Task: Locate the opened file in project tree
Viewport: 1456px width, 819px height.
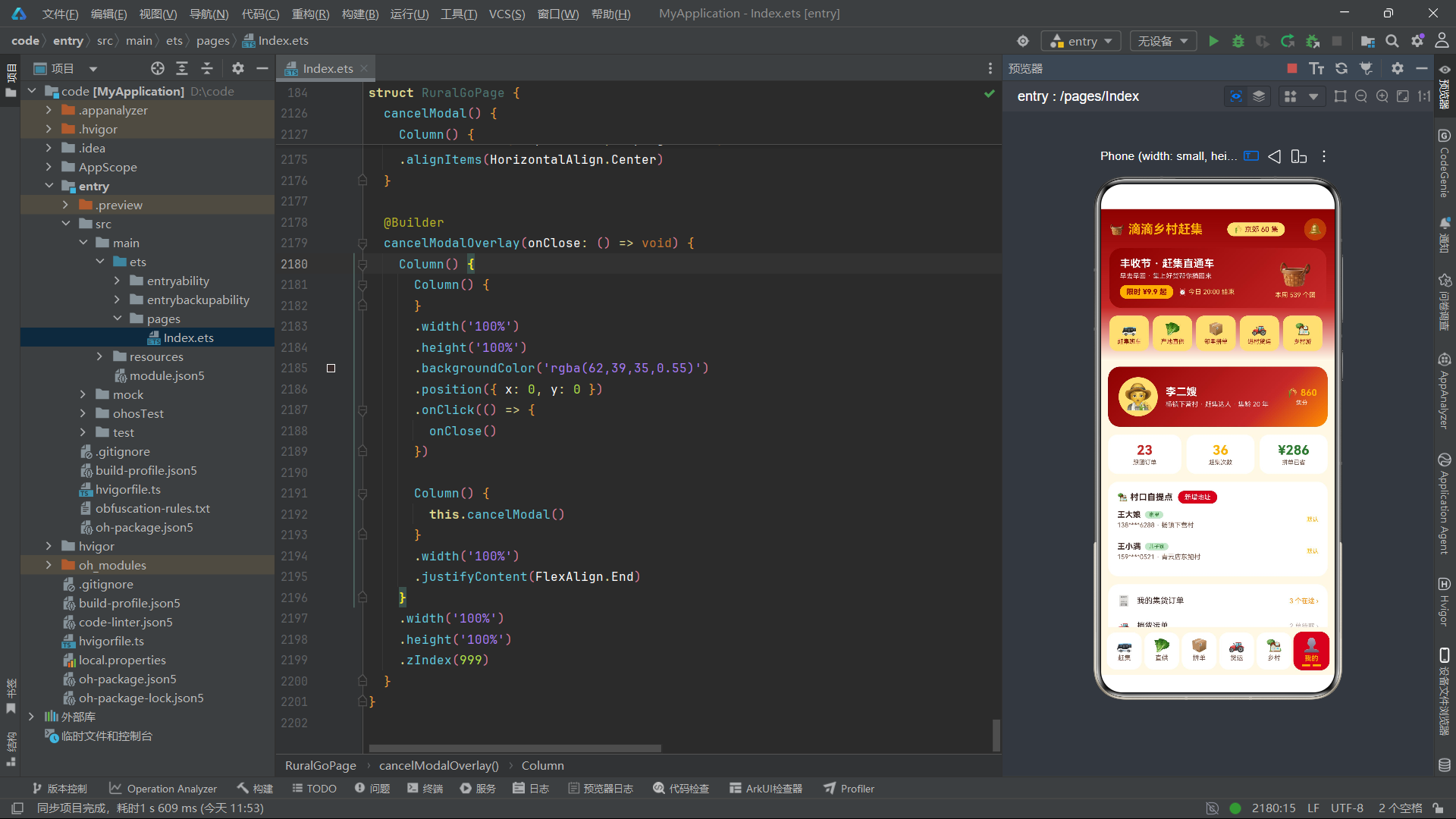Action: click(x=158, y=68)
